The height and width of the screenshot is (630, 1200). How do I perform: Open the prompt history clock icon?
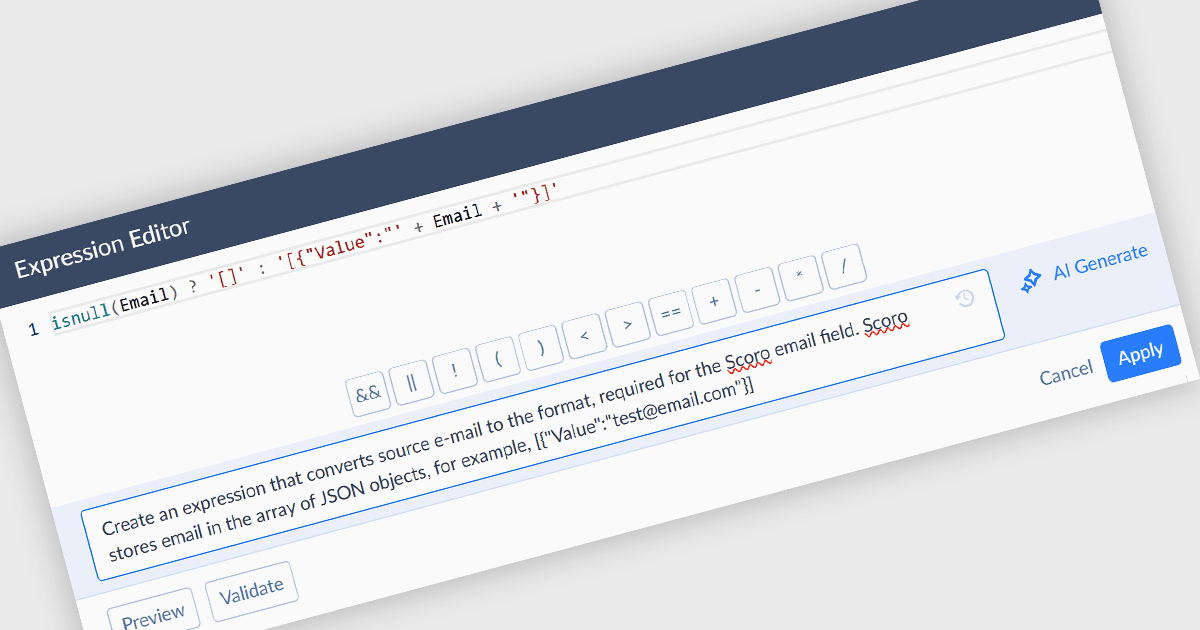pyautogui.click(x=965, y=298)
